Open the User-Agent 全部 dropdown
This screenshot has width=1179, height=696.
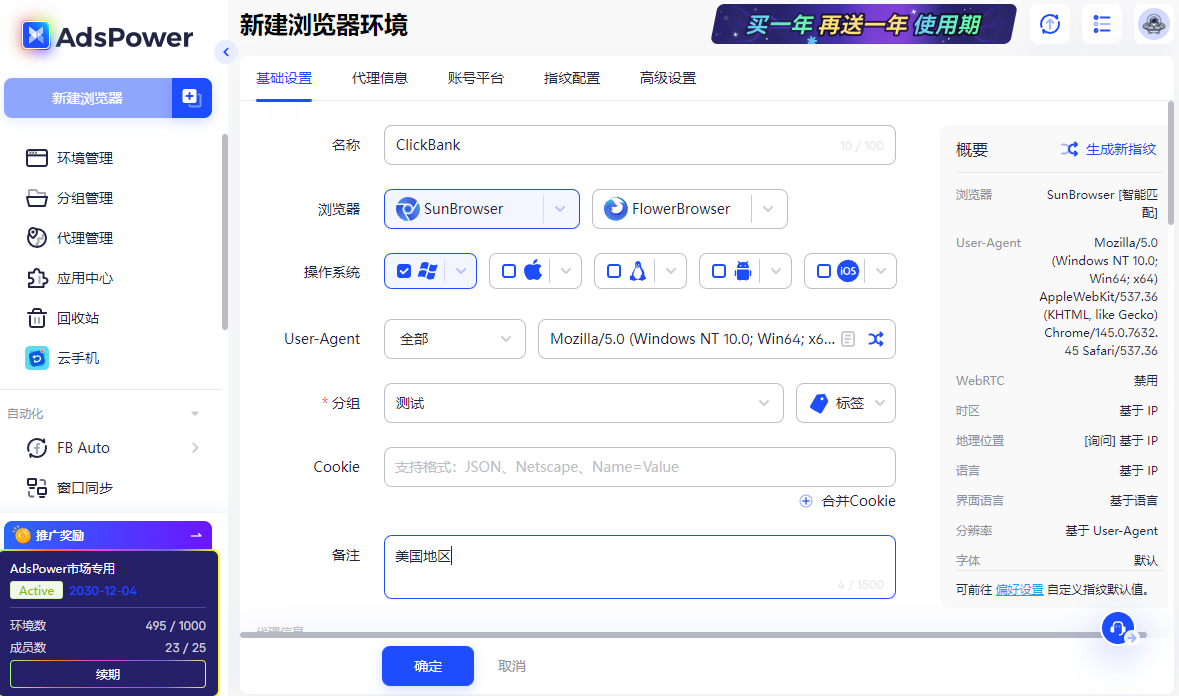tap(455, 339)
